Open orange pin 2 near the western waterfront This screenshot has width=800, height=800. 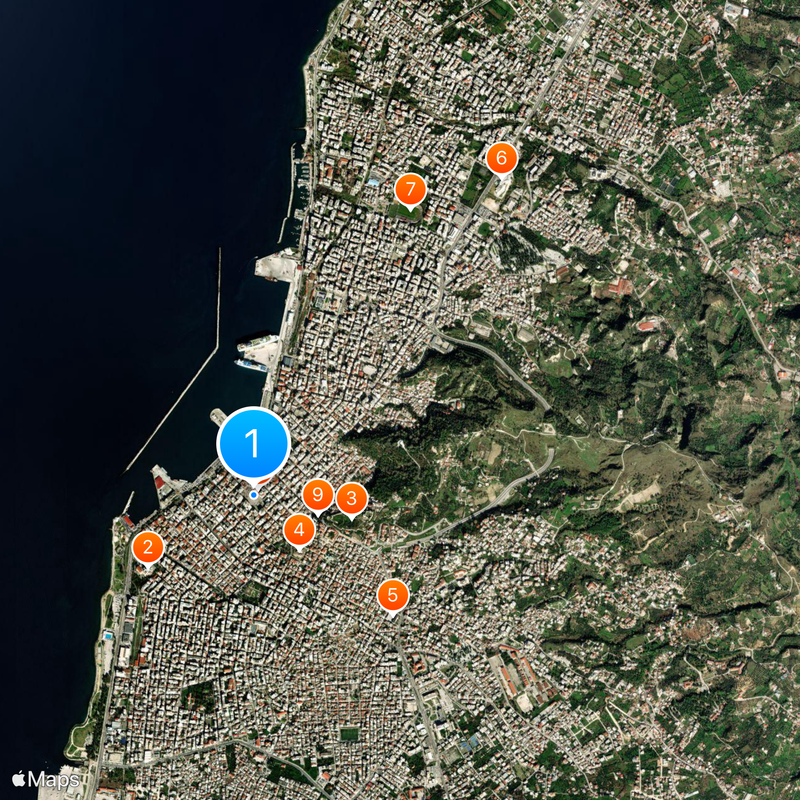click(148, 546)
